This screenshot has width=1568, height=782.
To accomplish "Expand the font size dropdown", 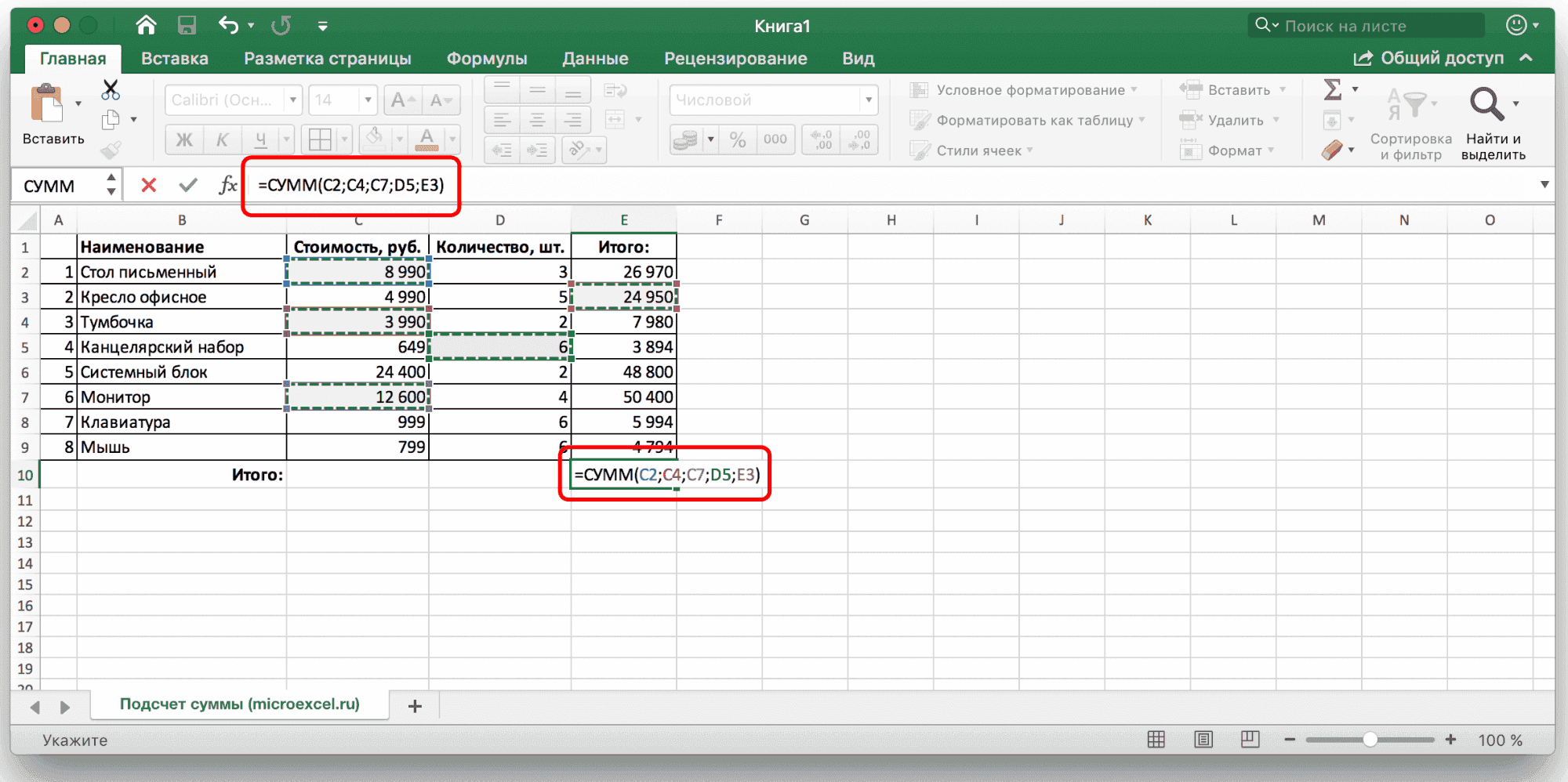I will [x=367, y=100].
